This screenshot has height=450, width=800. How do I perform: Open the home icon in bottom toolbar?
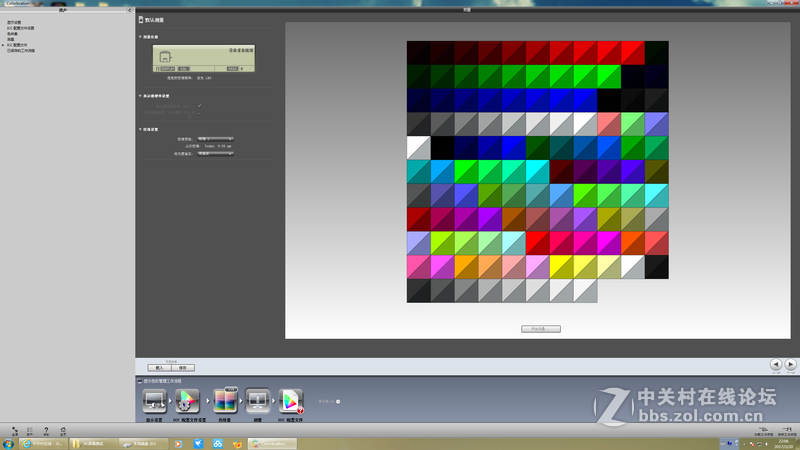click(62, 428)
